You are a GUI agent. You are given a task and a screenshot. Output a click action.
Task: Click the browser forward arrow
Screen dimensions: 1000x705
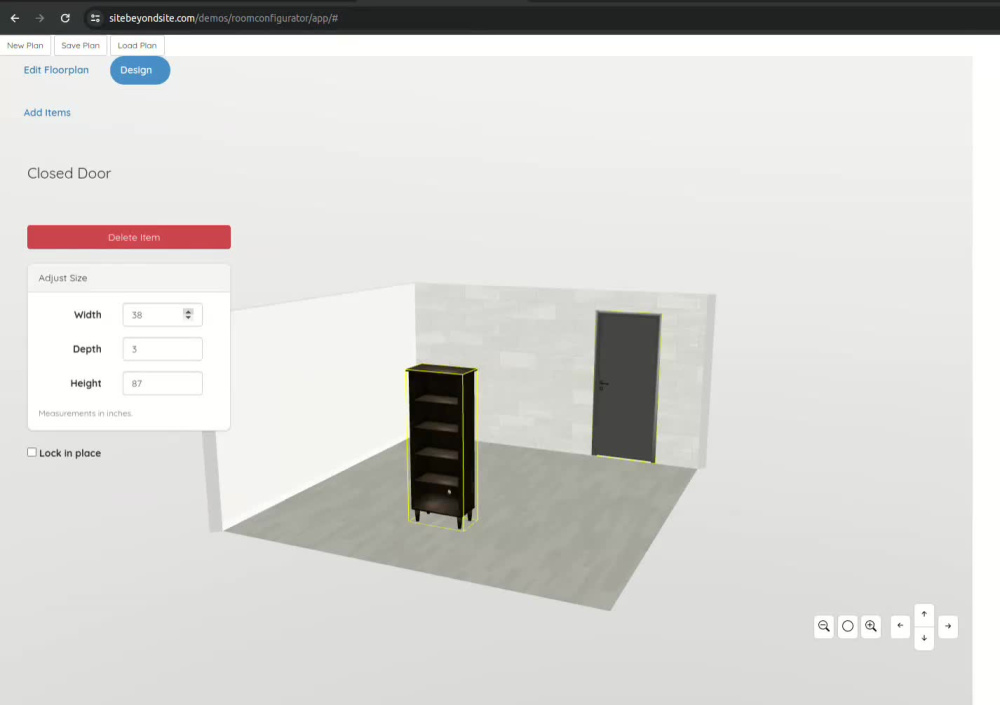point(40,18)
